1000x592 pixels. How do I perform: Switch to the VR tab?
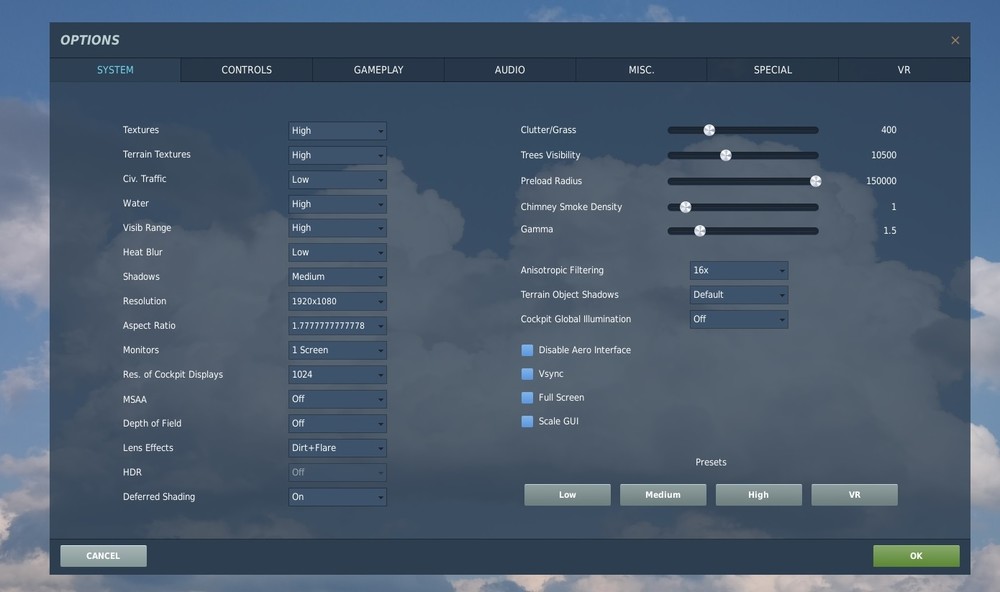pyautogui.click(x=904, y=70)
